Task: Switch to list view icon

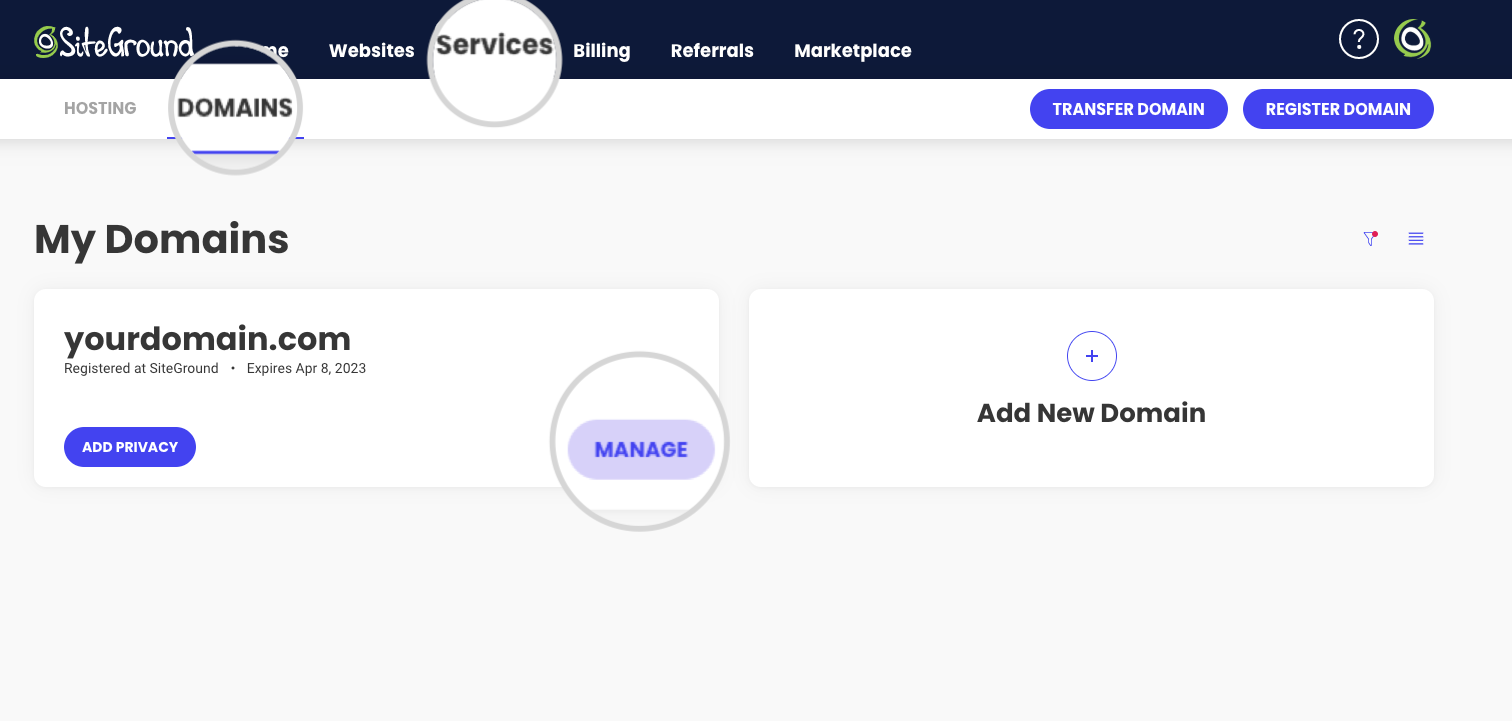Action: pos(1416,238)
